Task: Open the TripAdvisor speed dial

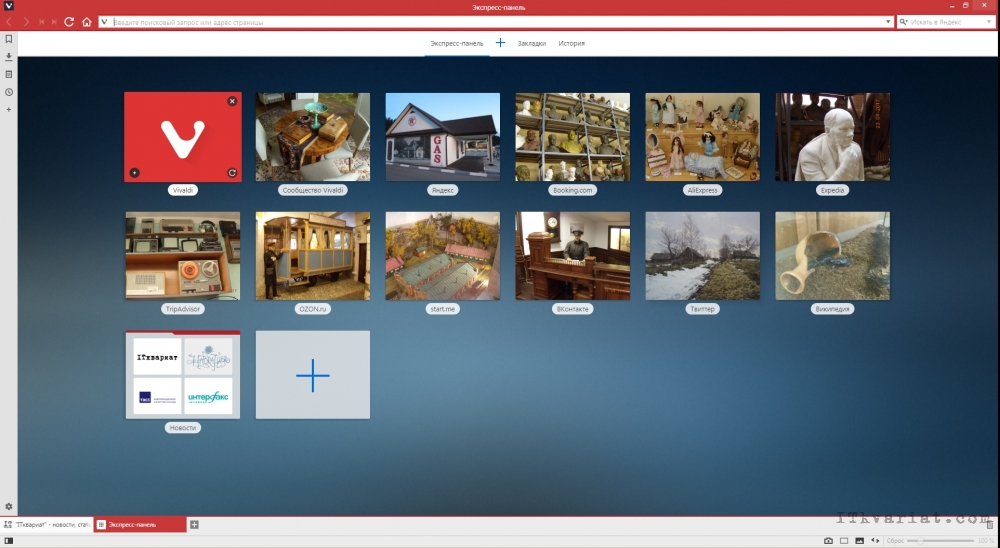Action: click(x=183, y=256)
